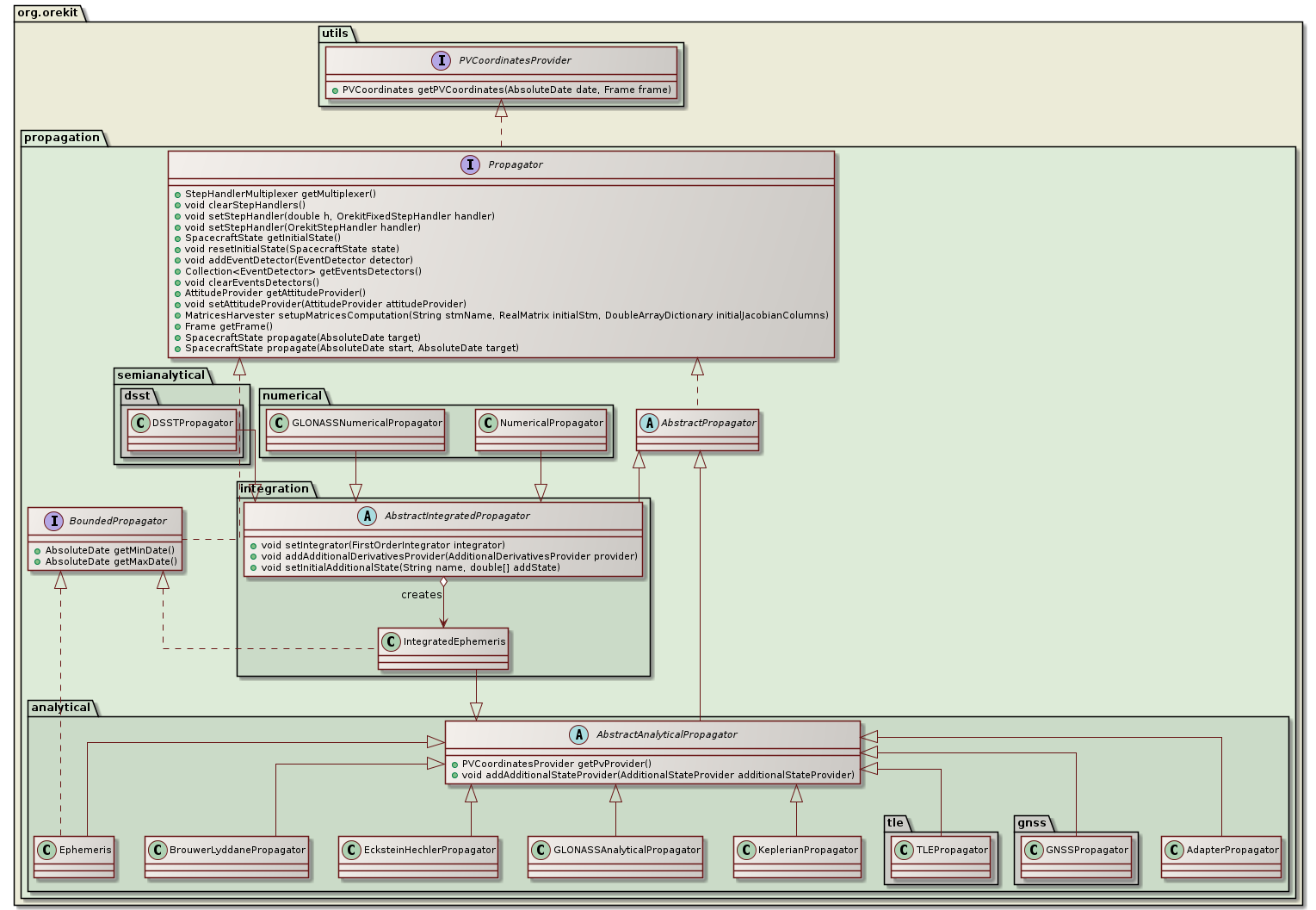Expand the gnss package tab

click(1030, 823)
